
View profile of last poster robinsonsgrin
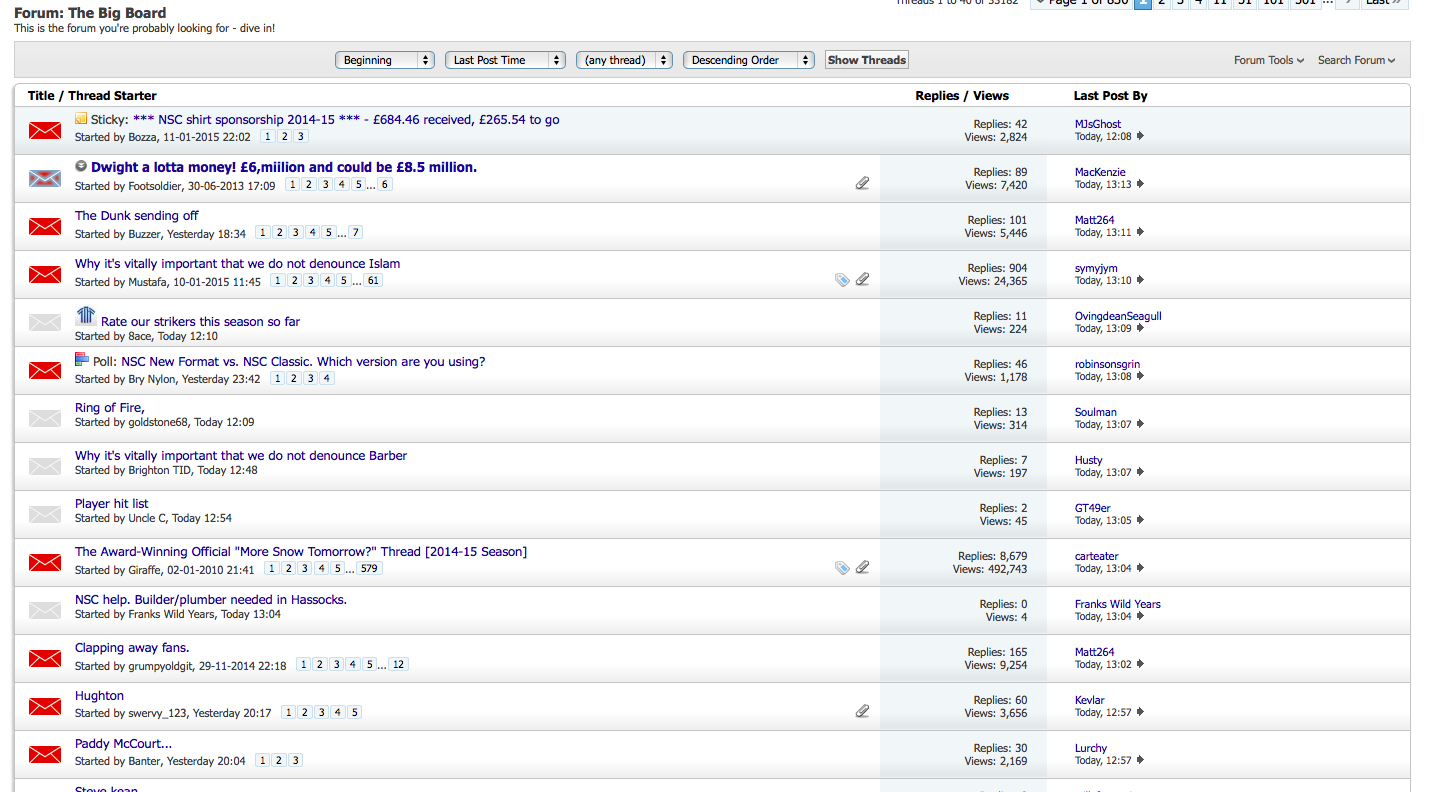point(1107,364)
